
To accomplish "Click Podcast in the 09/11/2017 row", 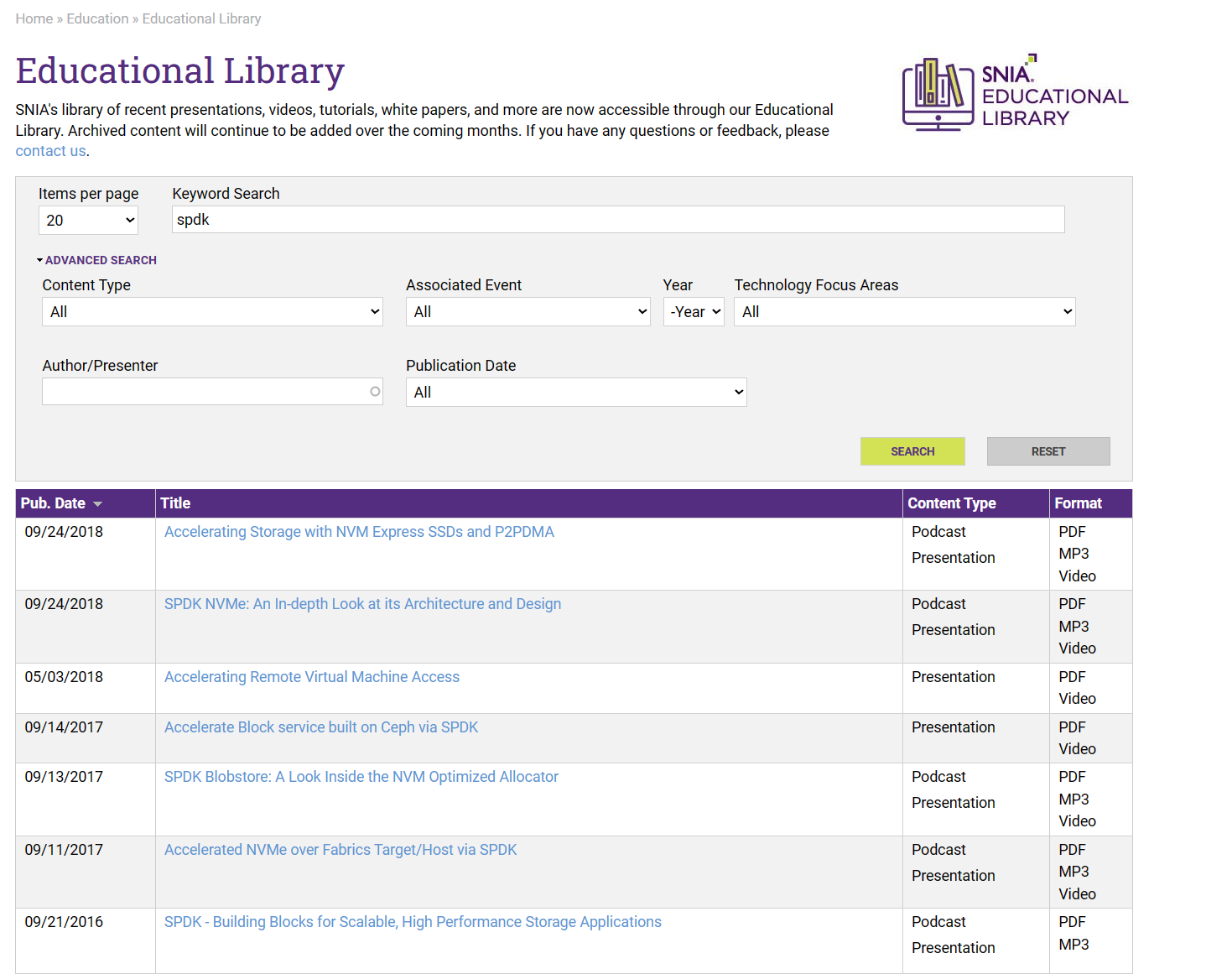I will tap(938, 850).
